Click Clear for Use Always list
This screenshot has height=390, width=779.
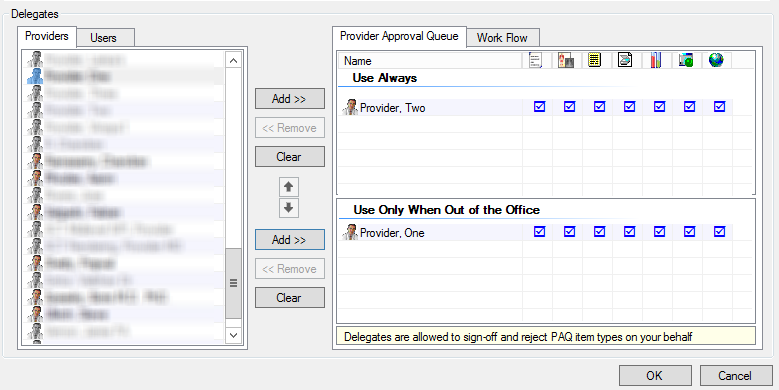(290, 156)
